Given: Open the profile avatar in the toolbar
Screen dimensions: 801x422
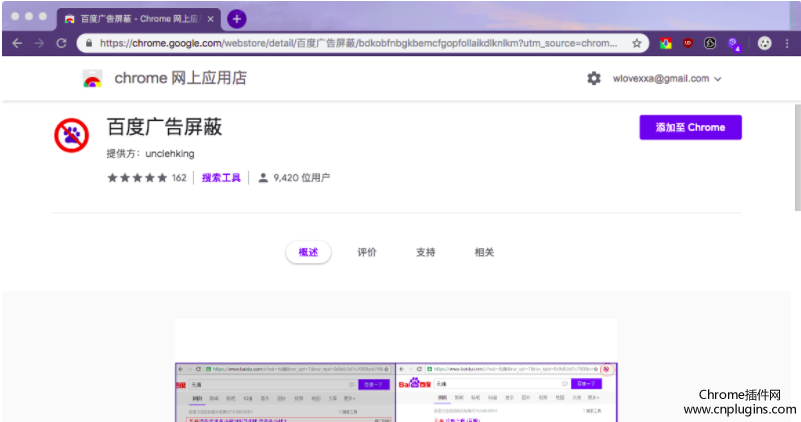Looking at the screenshot, I should [764, 43].
